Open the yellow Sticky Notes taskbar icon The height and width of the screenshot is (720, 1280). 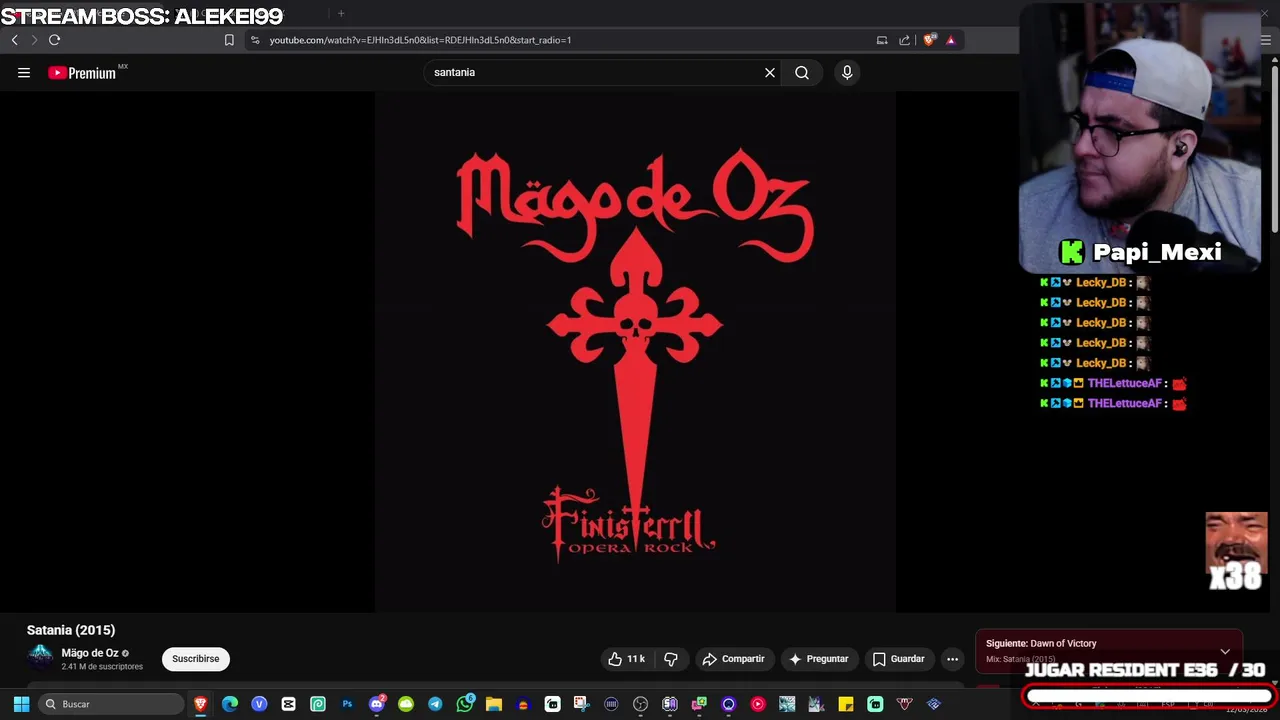coord(846,704)
